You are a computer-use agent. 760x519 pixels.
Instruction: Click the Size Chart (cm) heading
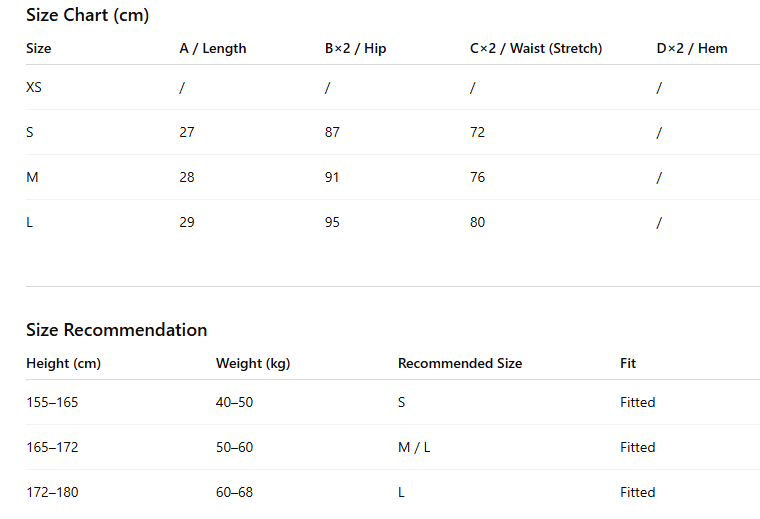87,15
